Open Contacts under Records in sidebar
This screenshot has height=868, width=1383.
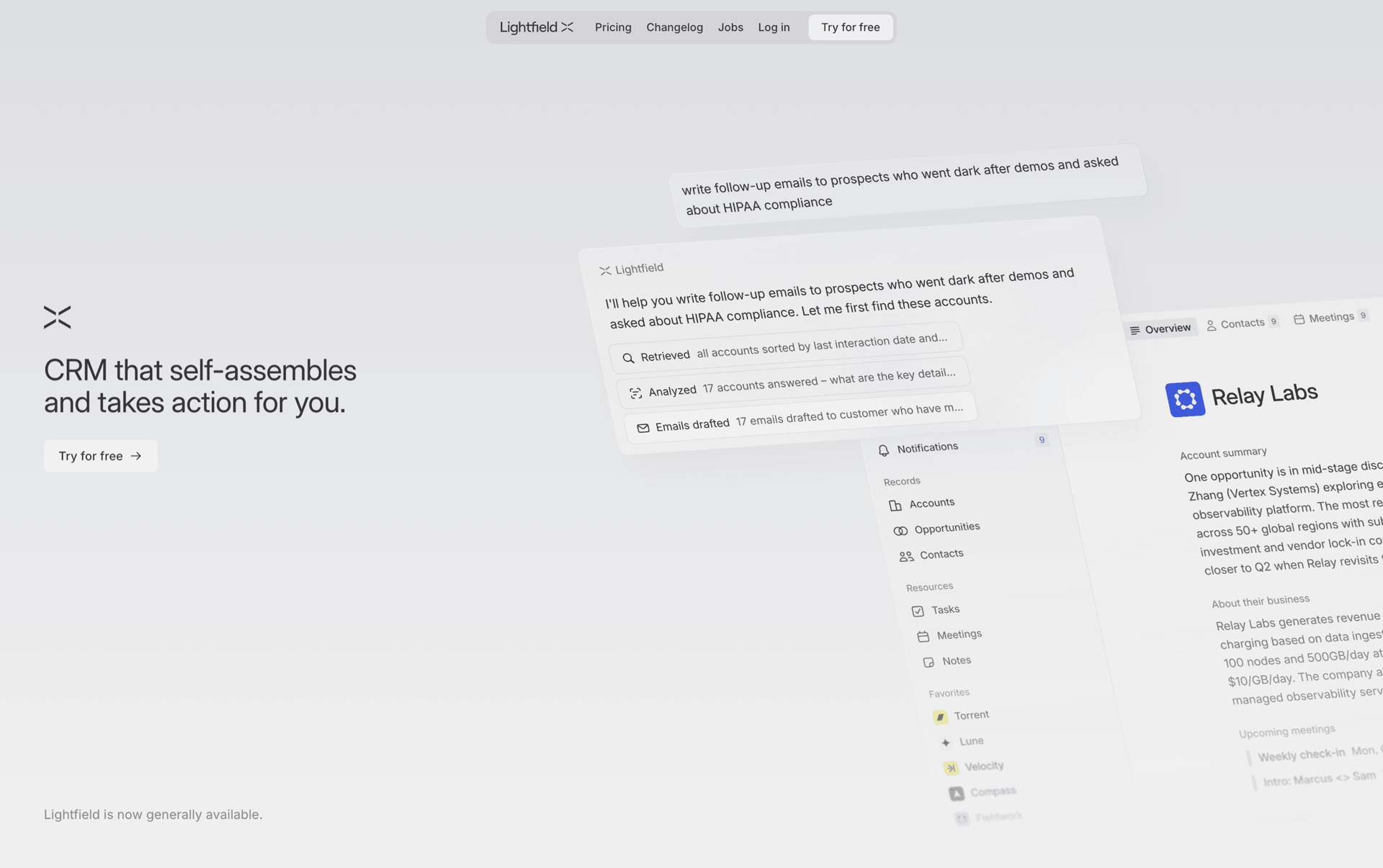click(941, 554)
